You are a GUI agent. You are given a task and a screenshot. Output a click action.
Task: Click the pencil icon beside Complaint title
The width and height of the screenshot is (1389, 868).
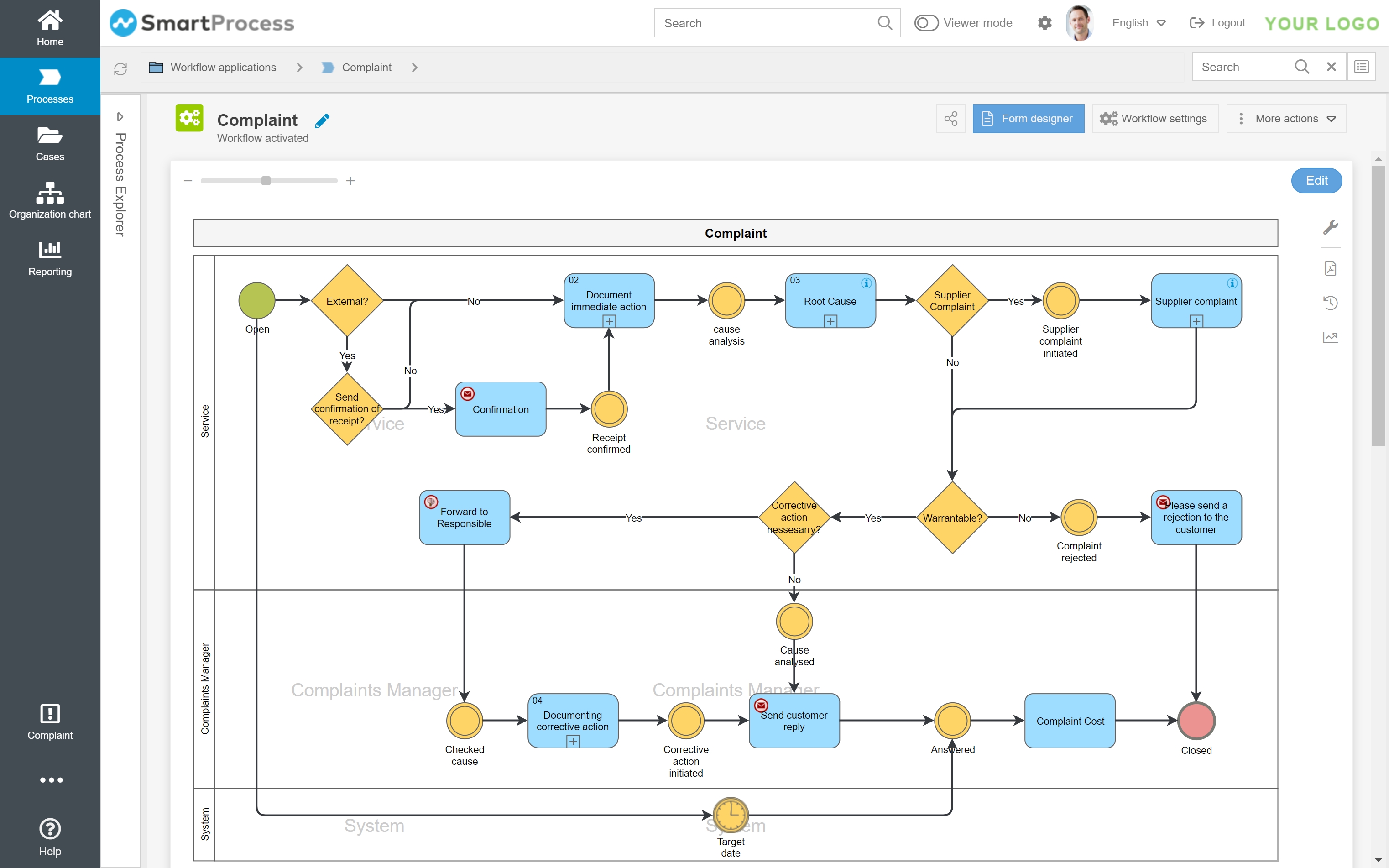(x=323, y=120)
